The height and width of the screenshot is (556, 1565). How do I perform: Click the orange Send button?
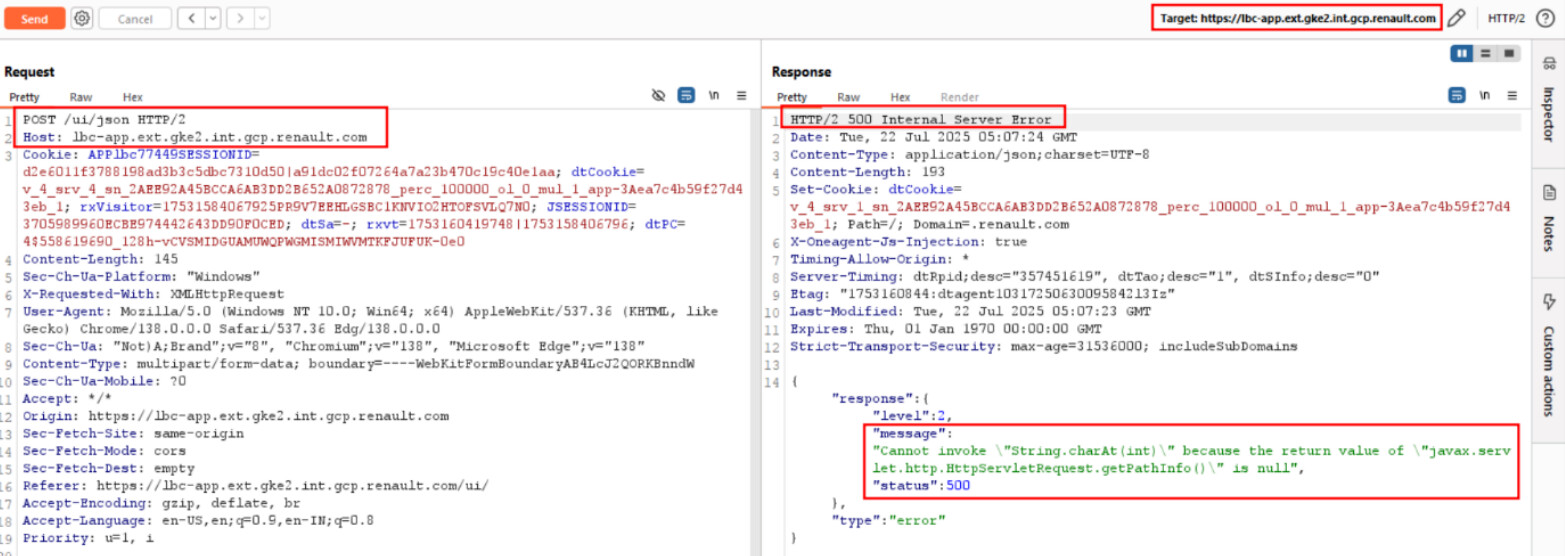[x=34, y=18]
